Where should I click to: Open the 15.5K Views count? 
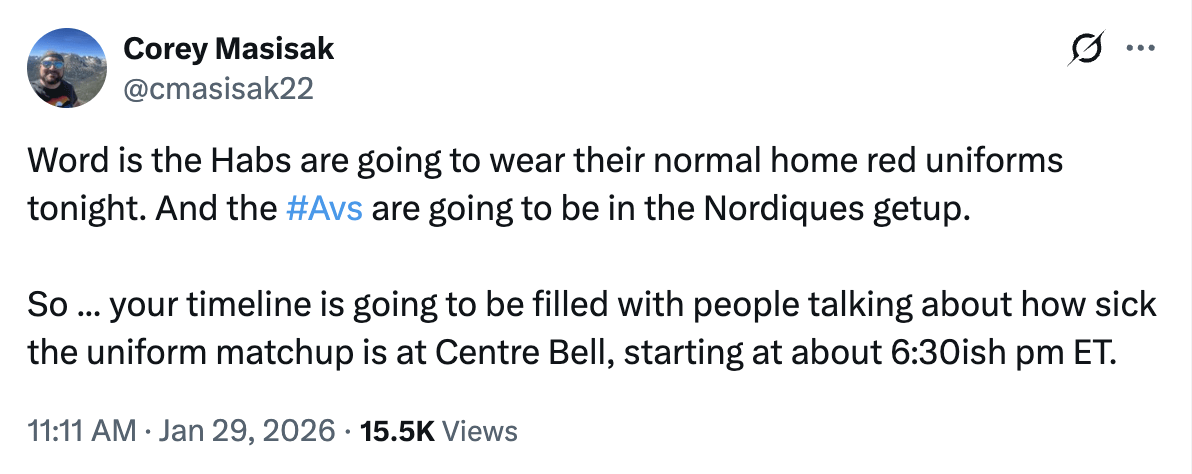click(395, 431)
